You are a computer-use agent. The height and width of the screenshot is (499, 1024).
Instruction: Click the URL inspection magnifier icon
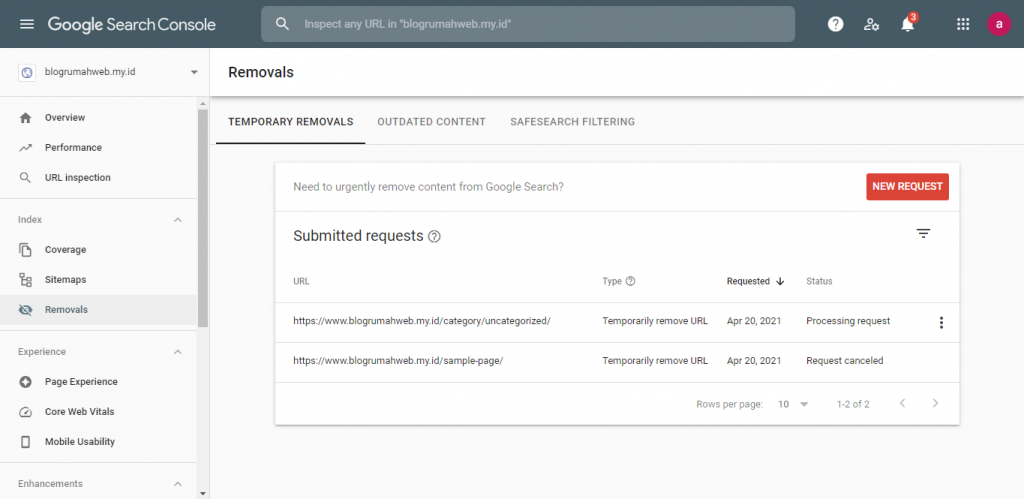pos(25,178)
